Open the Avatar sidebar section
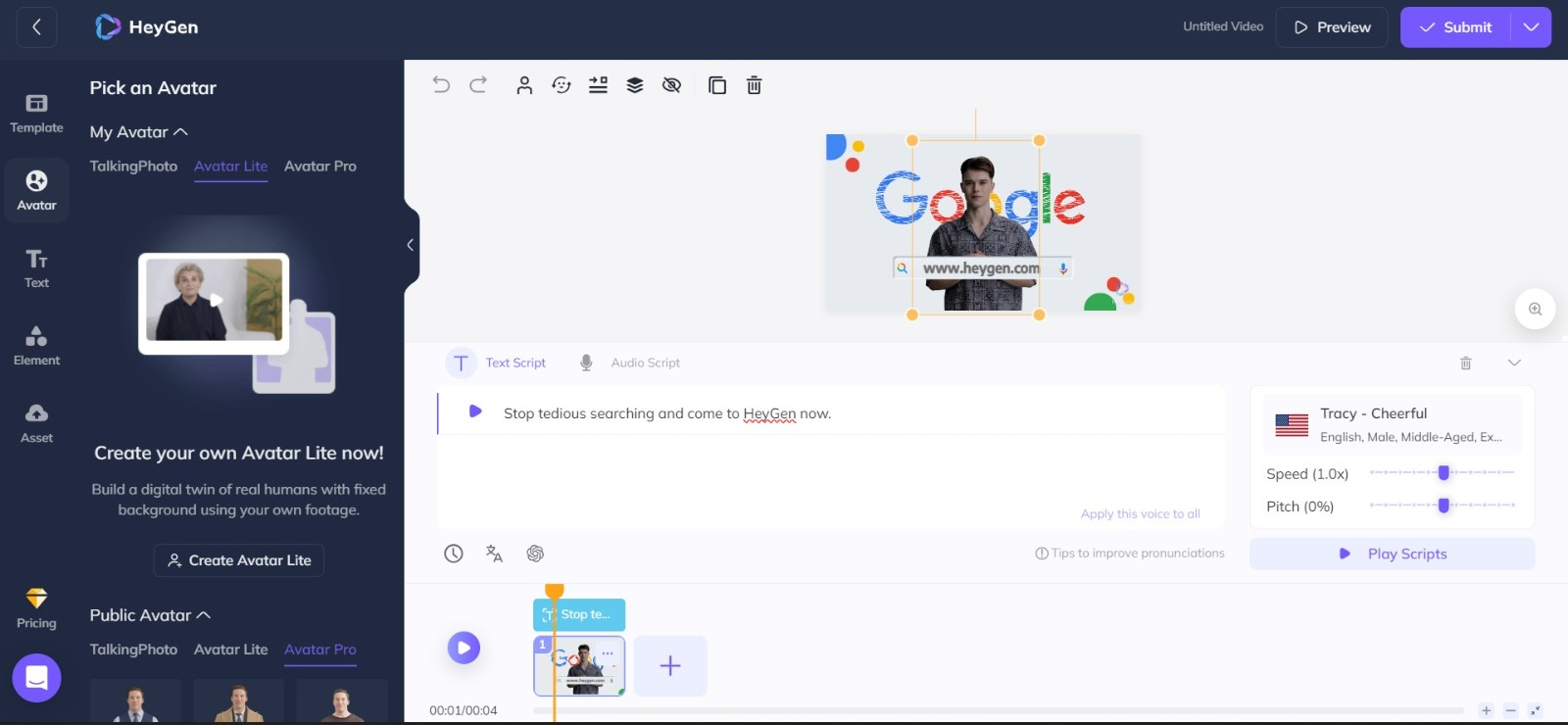The width and height of the screenshot is (1568, 725). click(36, 190)
